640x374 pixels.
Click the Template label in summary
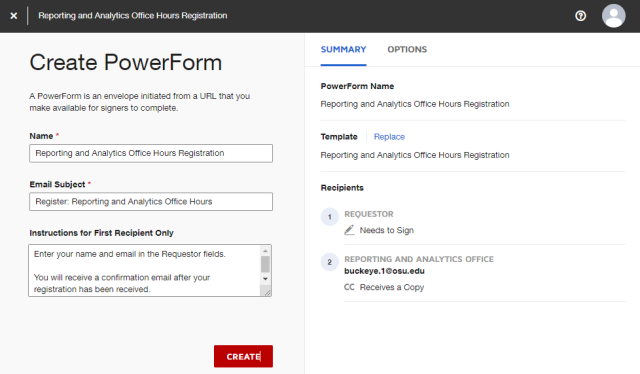(x=339, y=137)
